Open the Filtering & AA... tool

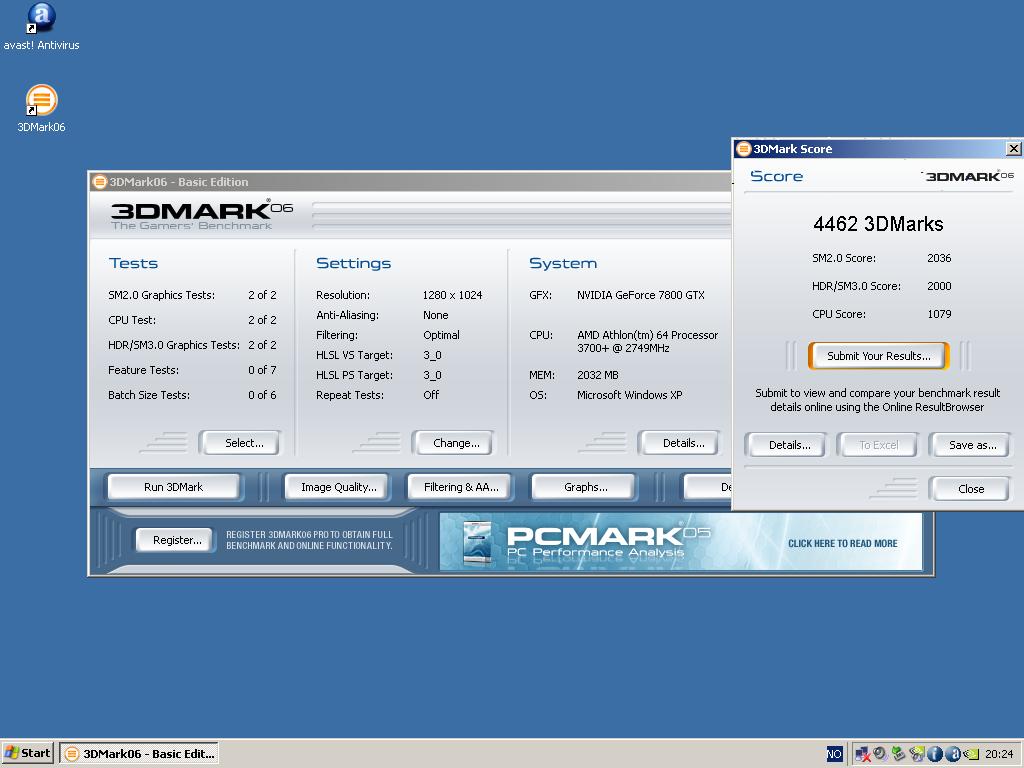[x=460, y=487]
